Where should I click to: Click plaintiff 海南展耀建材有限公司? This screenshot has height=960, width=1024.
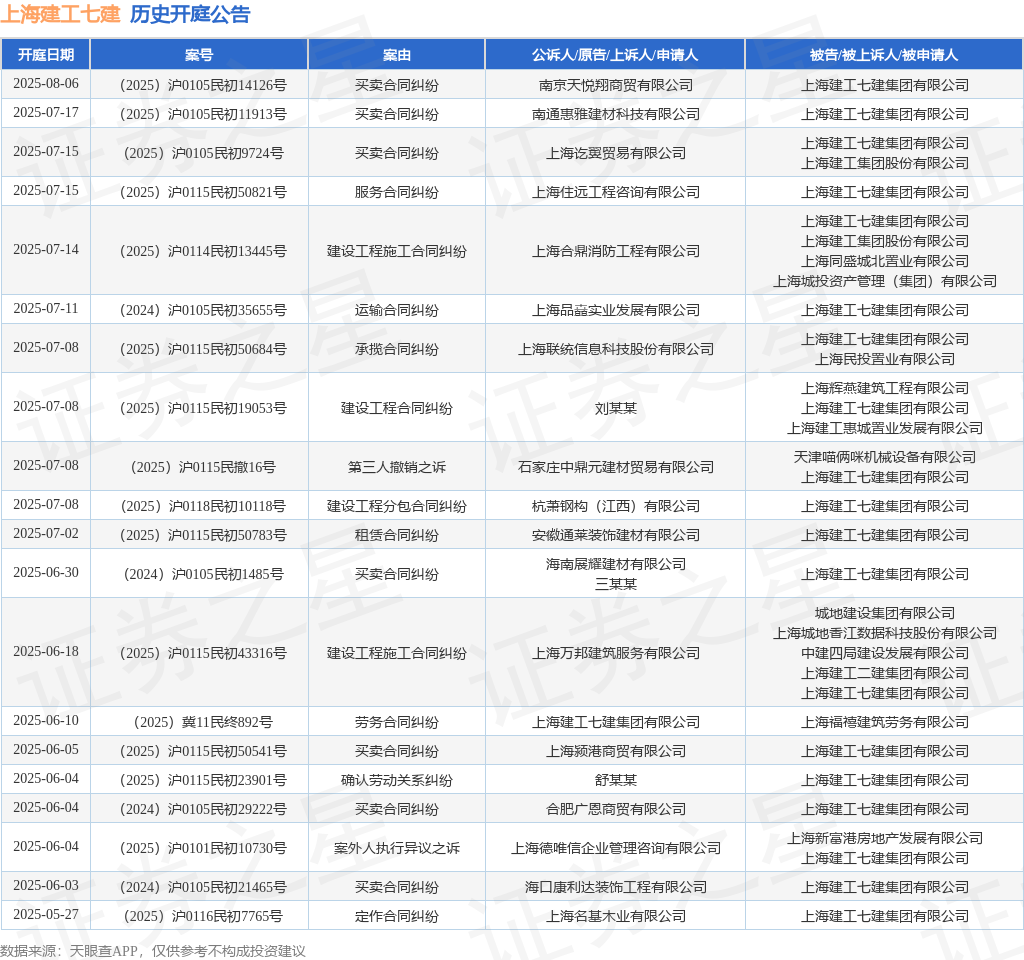(x=615, y=564)
